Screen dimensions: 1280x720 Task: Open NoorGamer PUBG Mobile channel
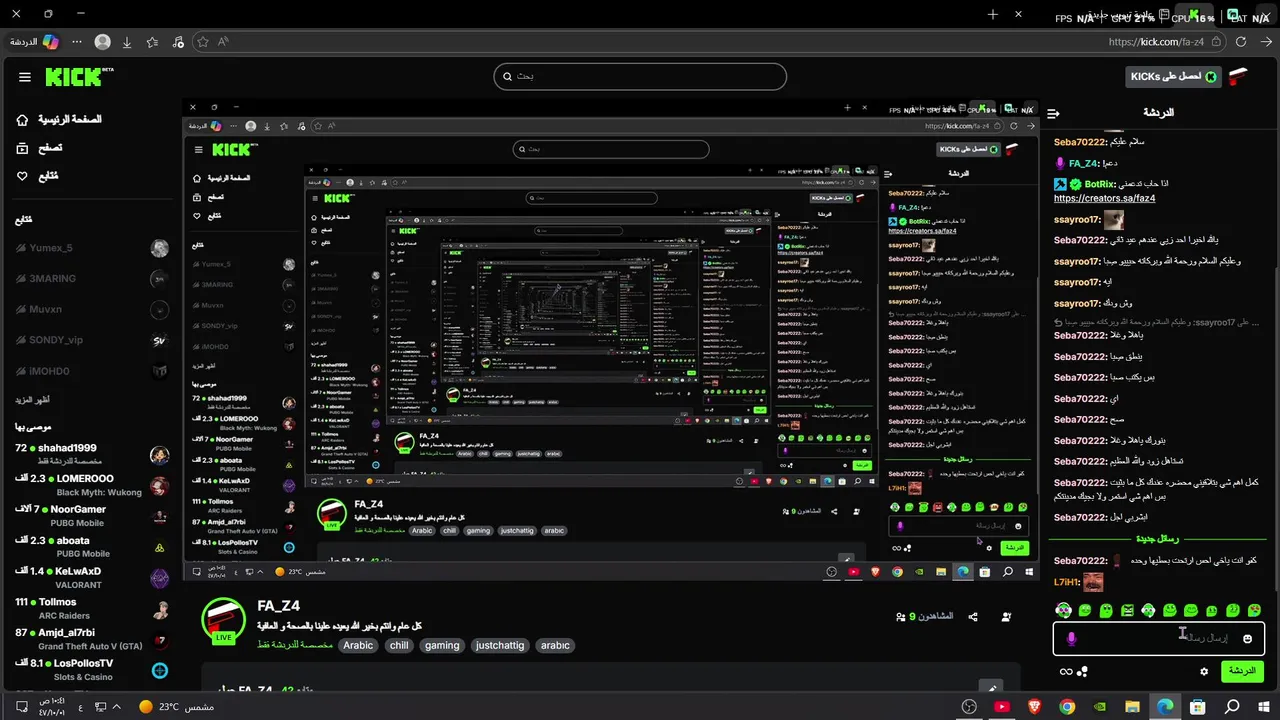click(x=92, y=516)
